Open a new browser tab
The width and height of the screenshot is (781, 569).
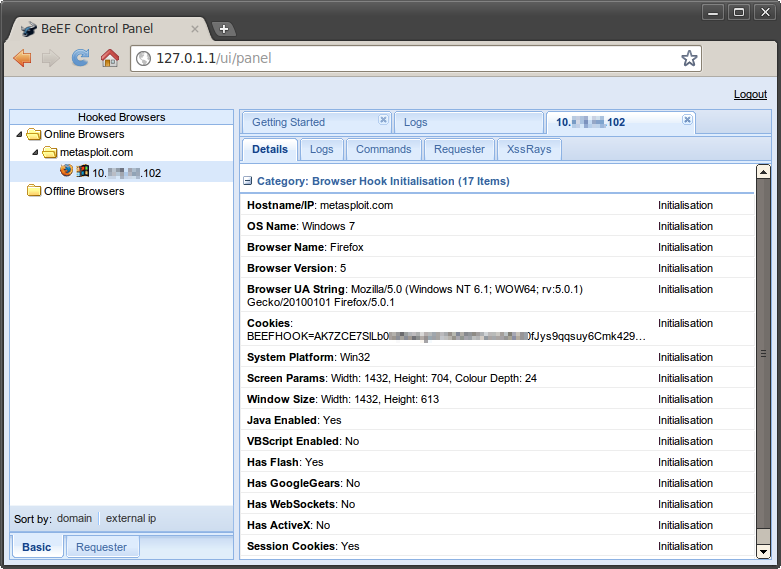(224, 29)
